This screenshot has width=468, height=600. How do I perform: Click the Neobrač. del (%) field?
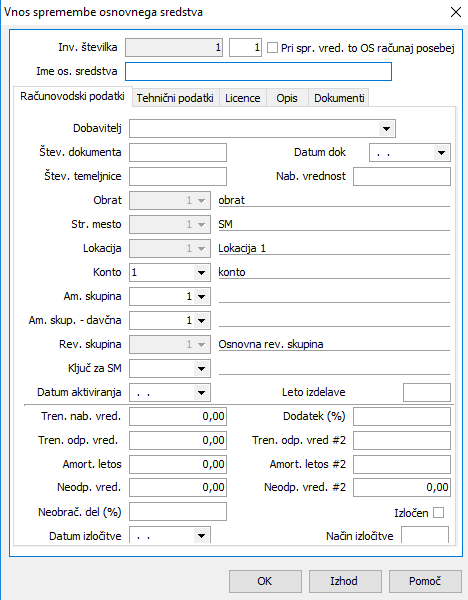tap(178, 512)
